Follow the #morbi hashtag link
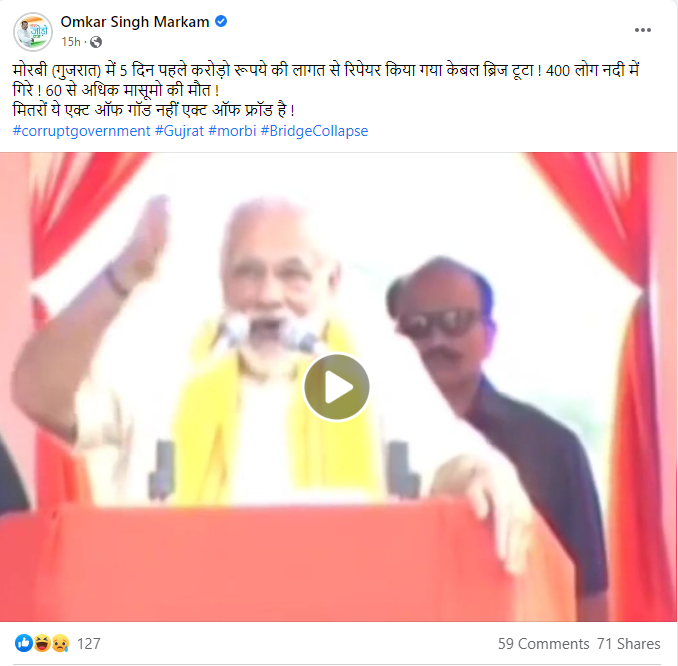Viewport: 678px width, 666px height. pos(232,131)
